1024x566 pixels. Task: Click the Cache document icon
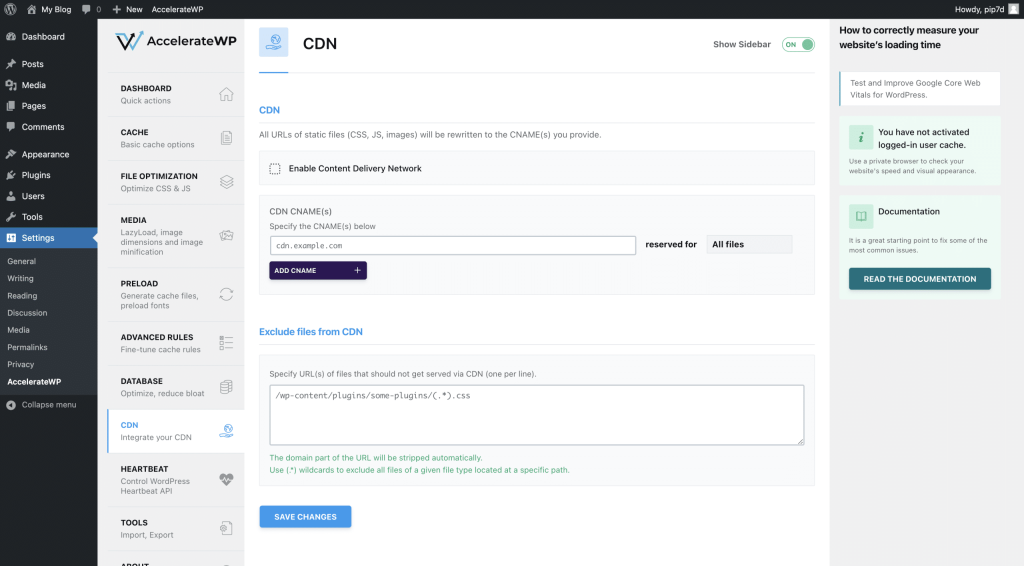point(226,138)
